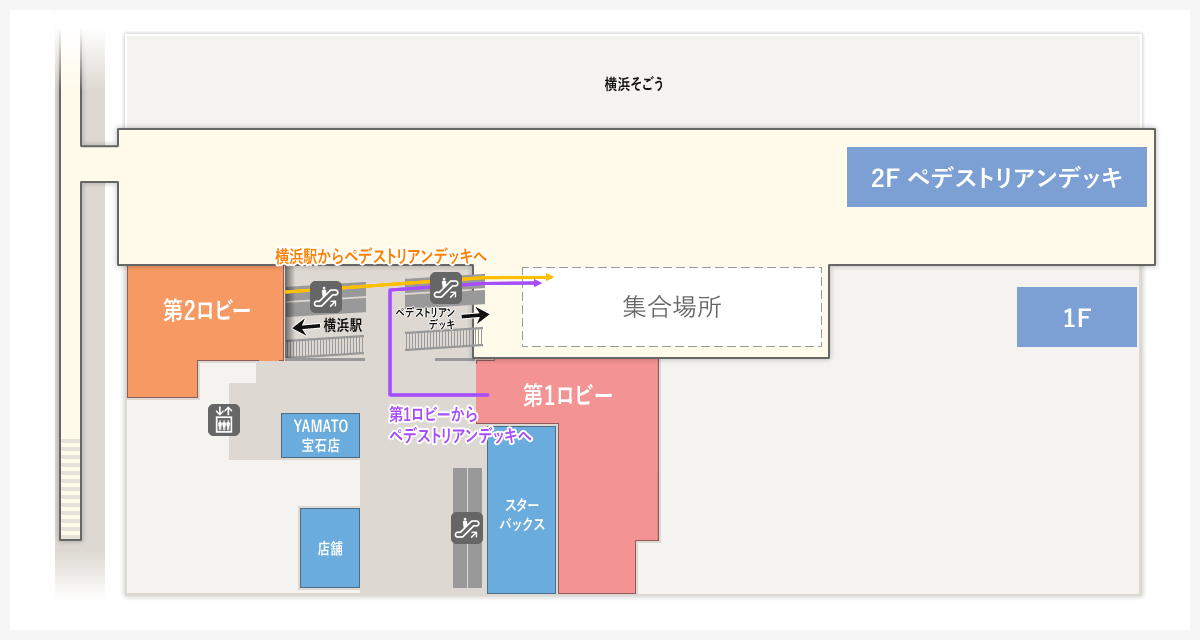Click the black left arrow pointing to 横浜駅
Image resolution: width=1200 pixels, height=640 pixels.
pyautogui.click(x=306, y=323)
